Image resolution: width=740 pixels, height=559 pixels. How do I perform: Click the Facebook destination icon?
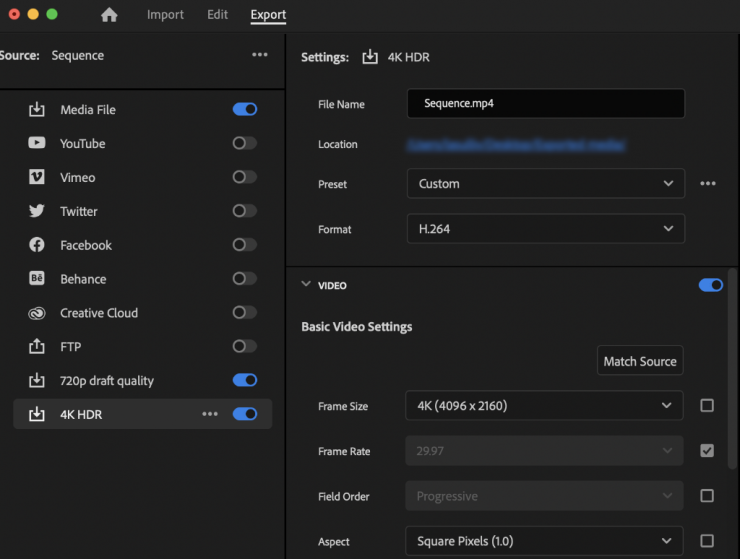click(x=37, y=245)
